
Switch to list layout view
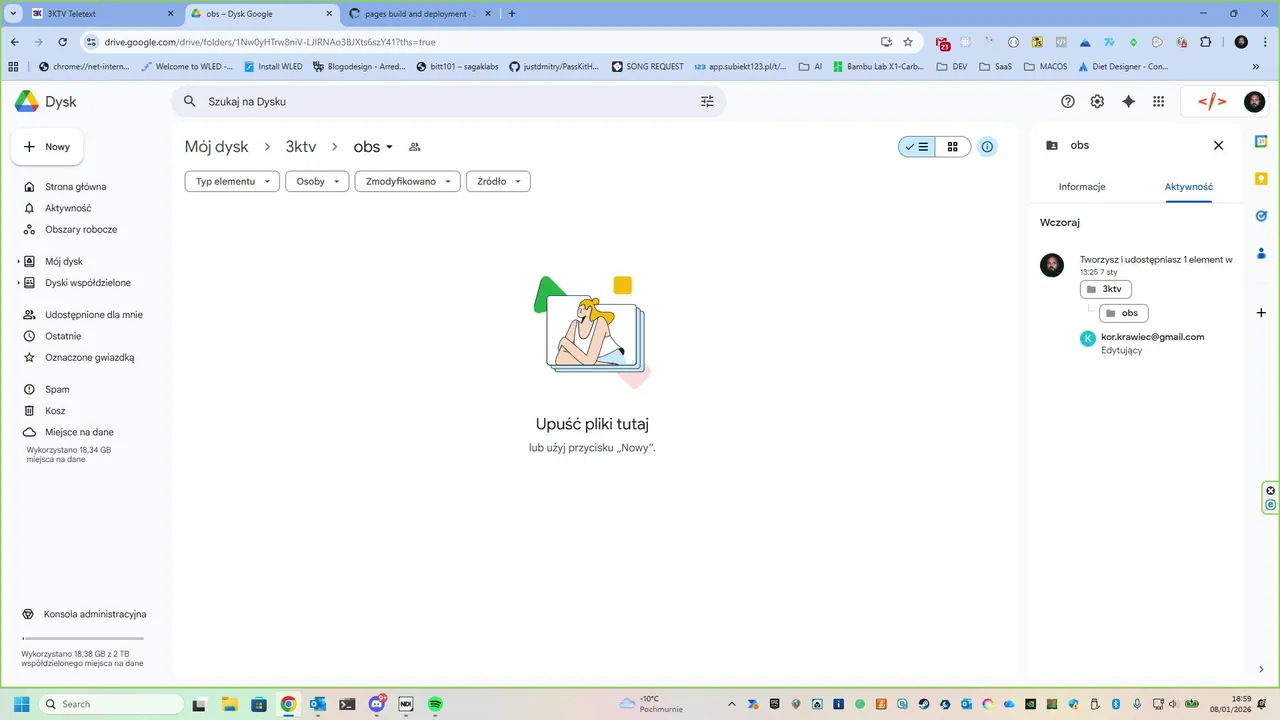click(916, 147)
